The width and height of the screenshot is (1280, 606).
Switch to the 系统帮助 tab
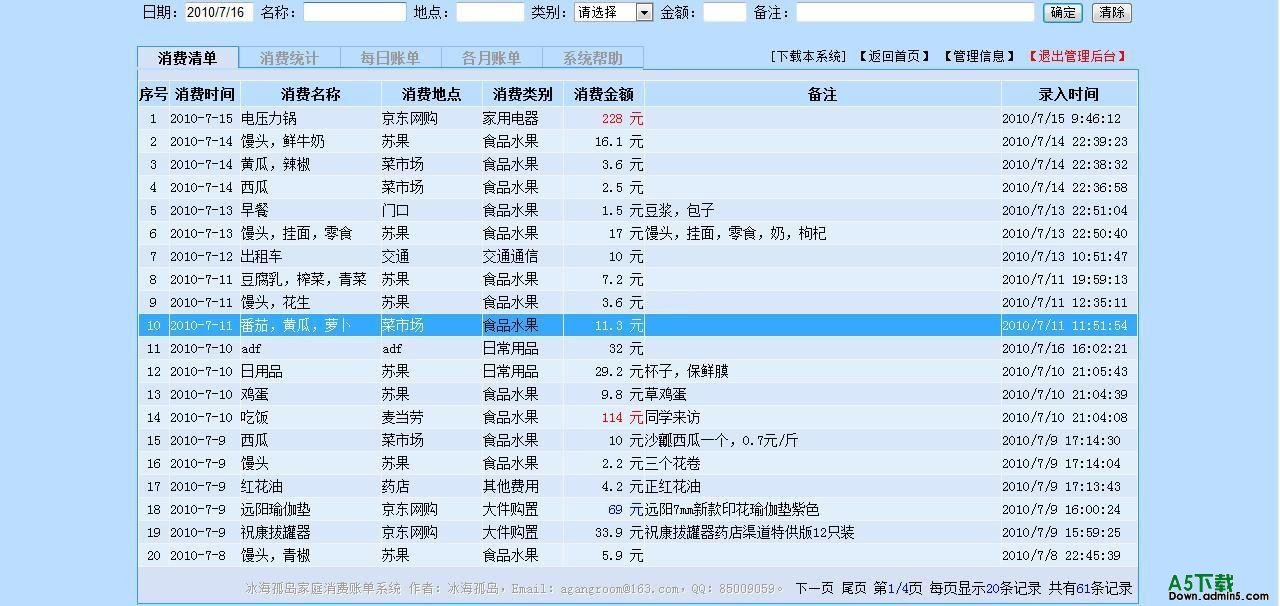click(592, 58)
